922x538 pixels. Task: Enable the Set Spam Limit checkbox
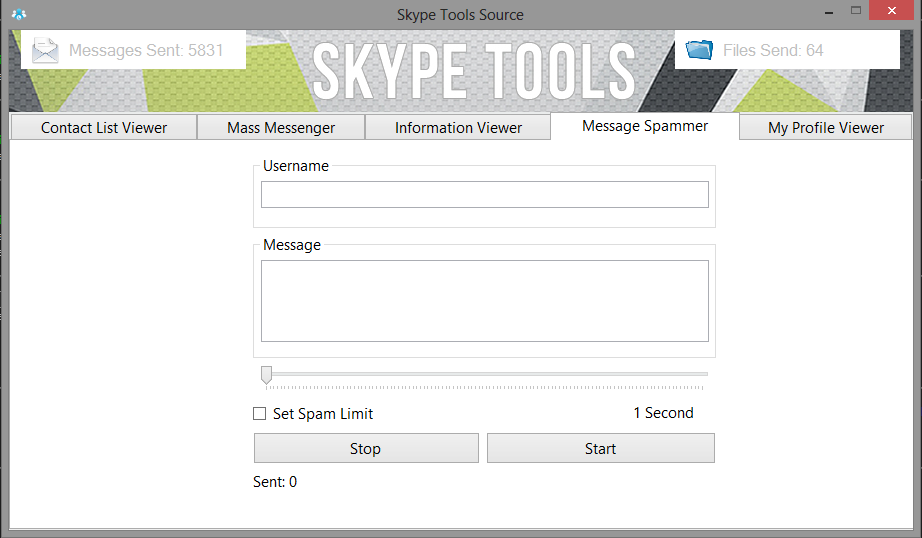click(259, 414)
